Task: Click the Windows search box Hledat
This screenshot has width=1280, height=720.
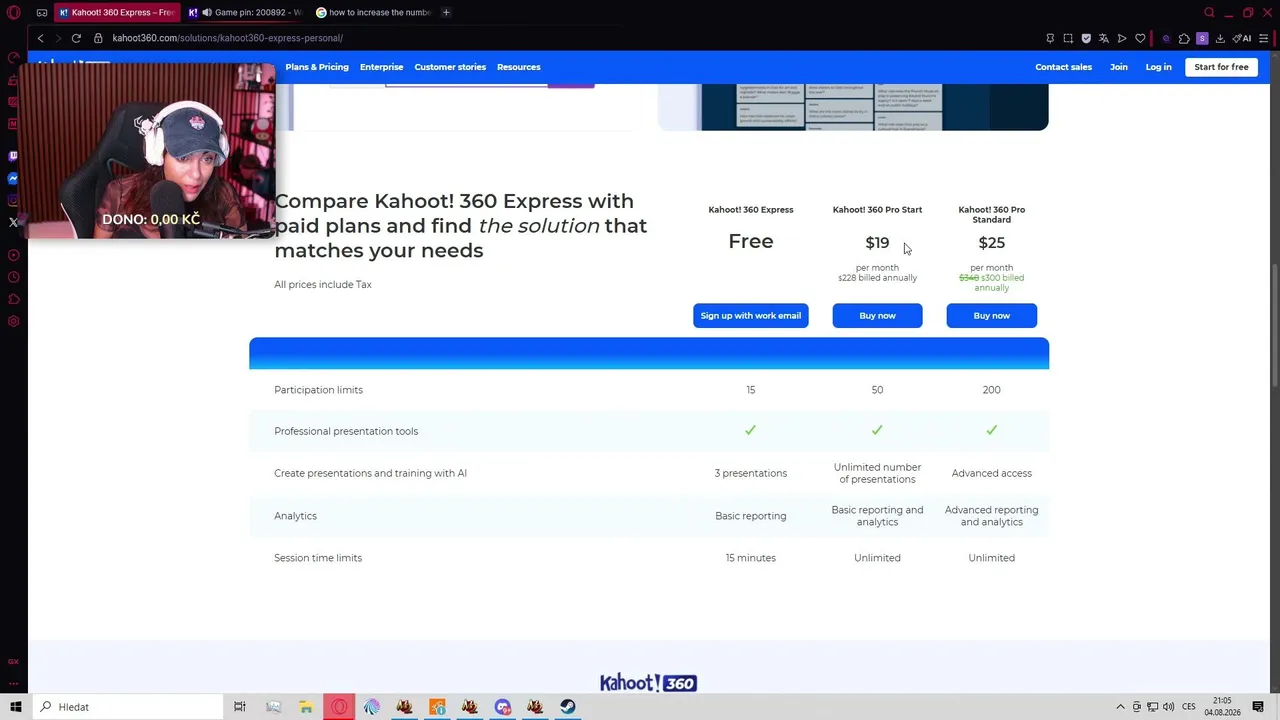Action: pyautogui.click(x=127, y=707)
